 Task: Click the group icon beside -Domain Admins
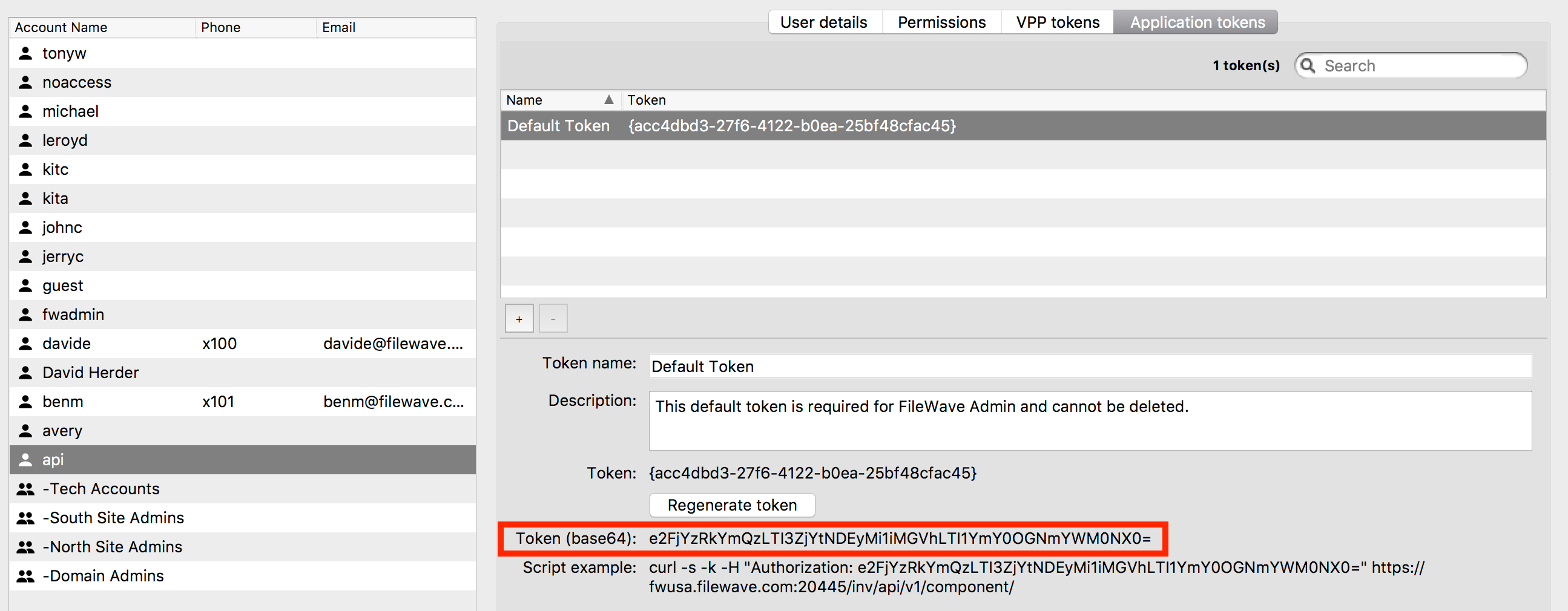coord(25,575)
